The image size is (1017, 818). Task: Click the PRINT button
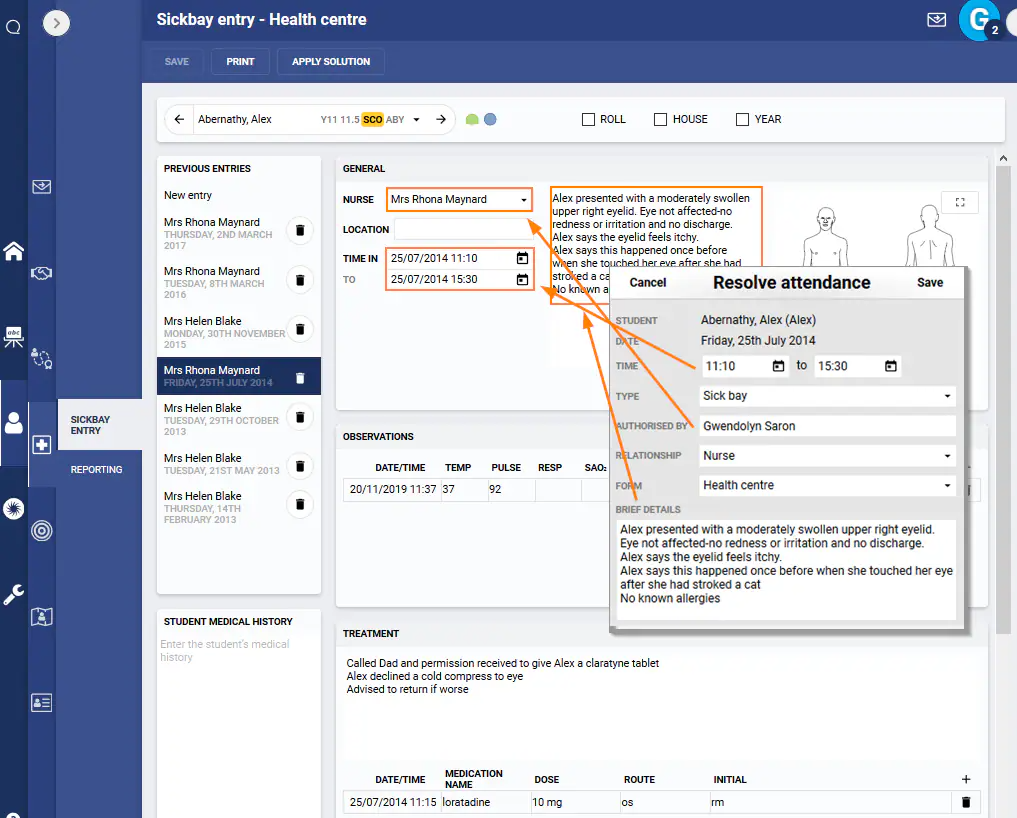tap(240, 62)
